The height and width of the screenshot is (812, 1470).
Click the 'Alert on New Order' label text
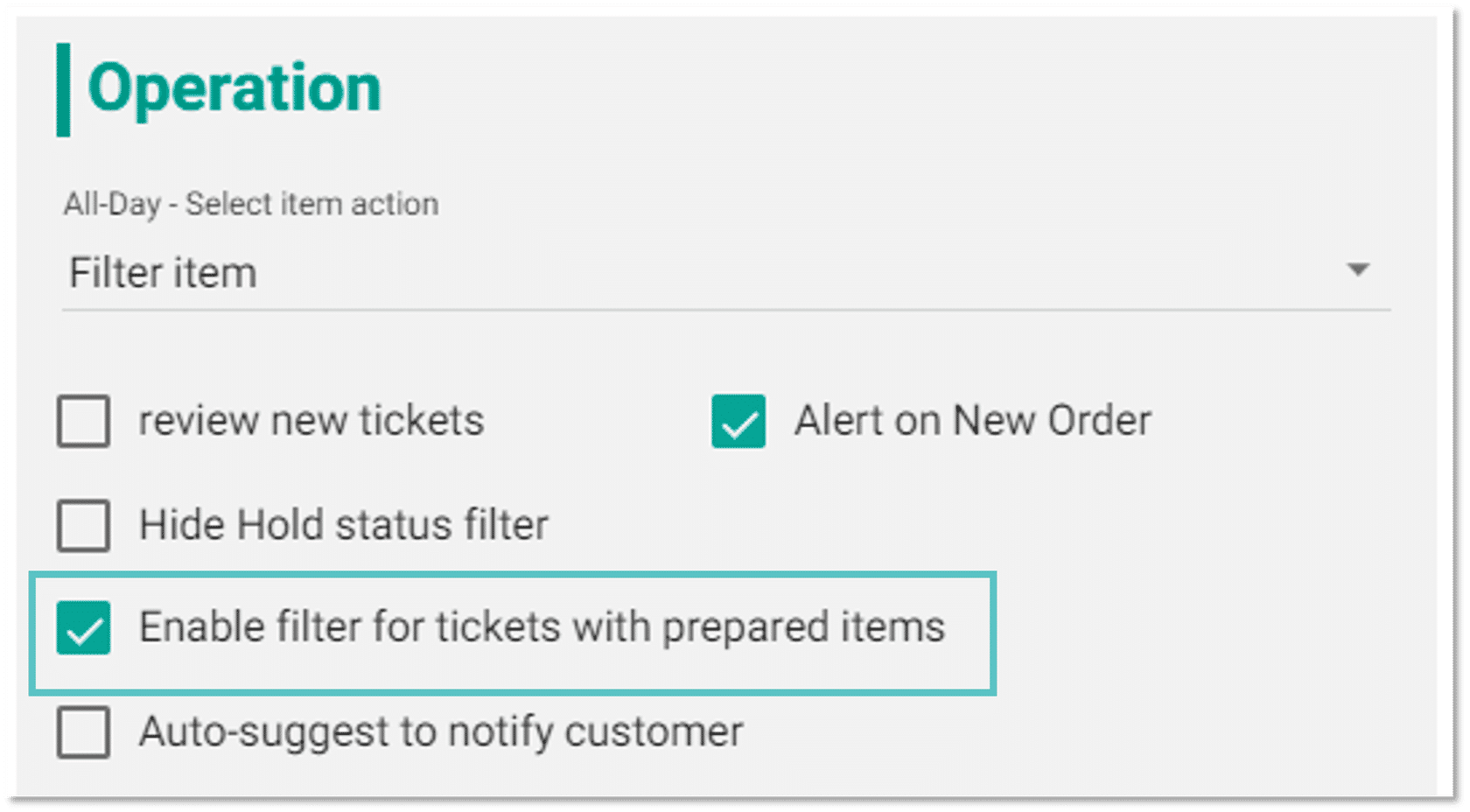click(973, 421)
